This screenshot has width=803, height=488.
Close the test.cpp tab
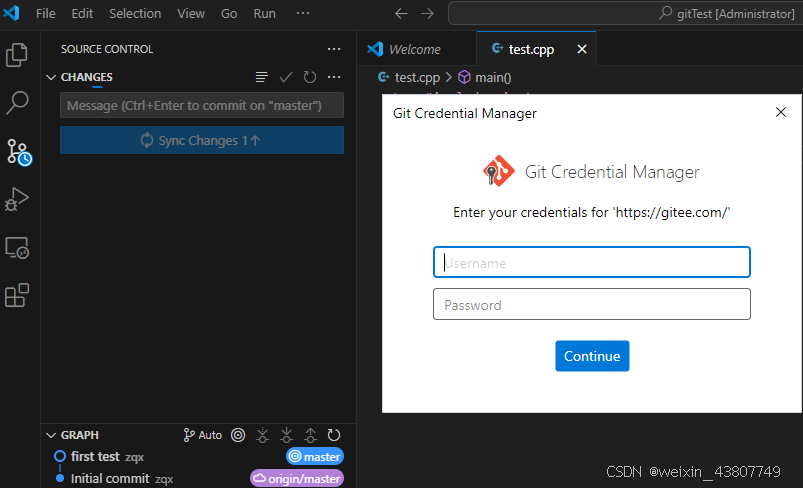pyautogui.click(x=582, y=49)
